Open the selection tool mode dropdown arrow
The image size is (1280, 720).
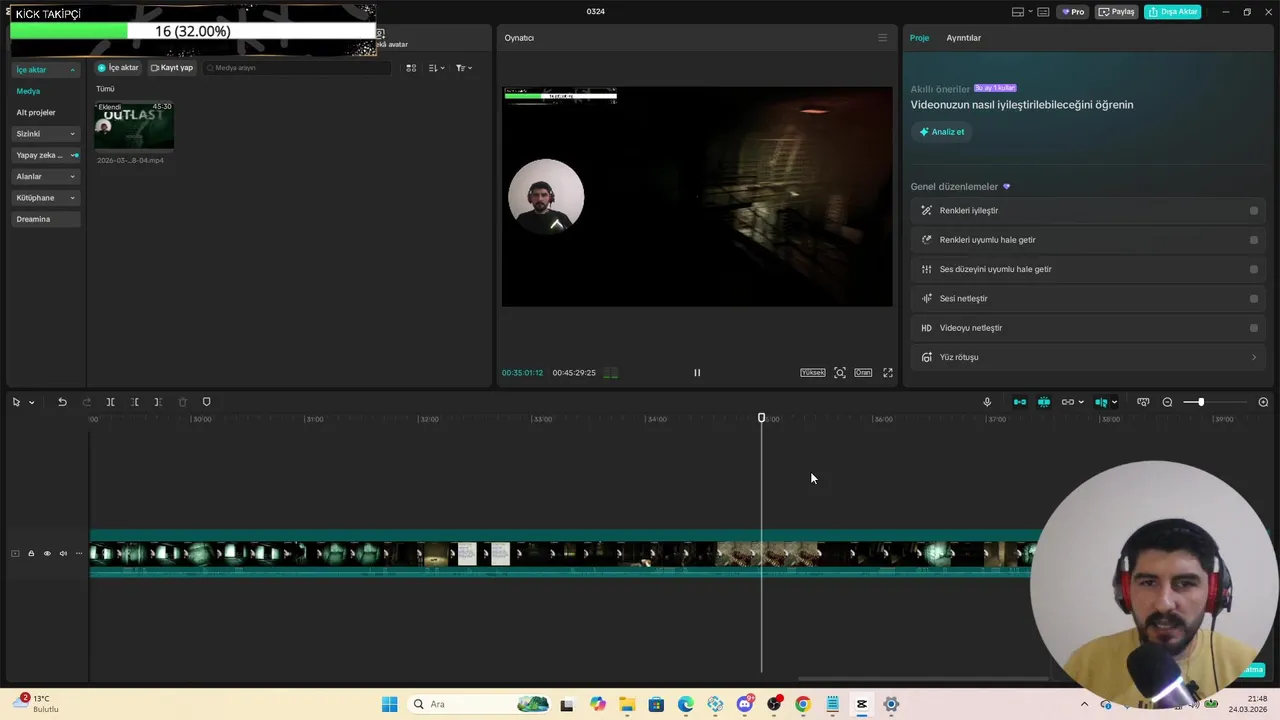pos(31,403)
